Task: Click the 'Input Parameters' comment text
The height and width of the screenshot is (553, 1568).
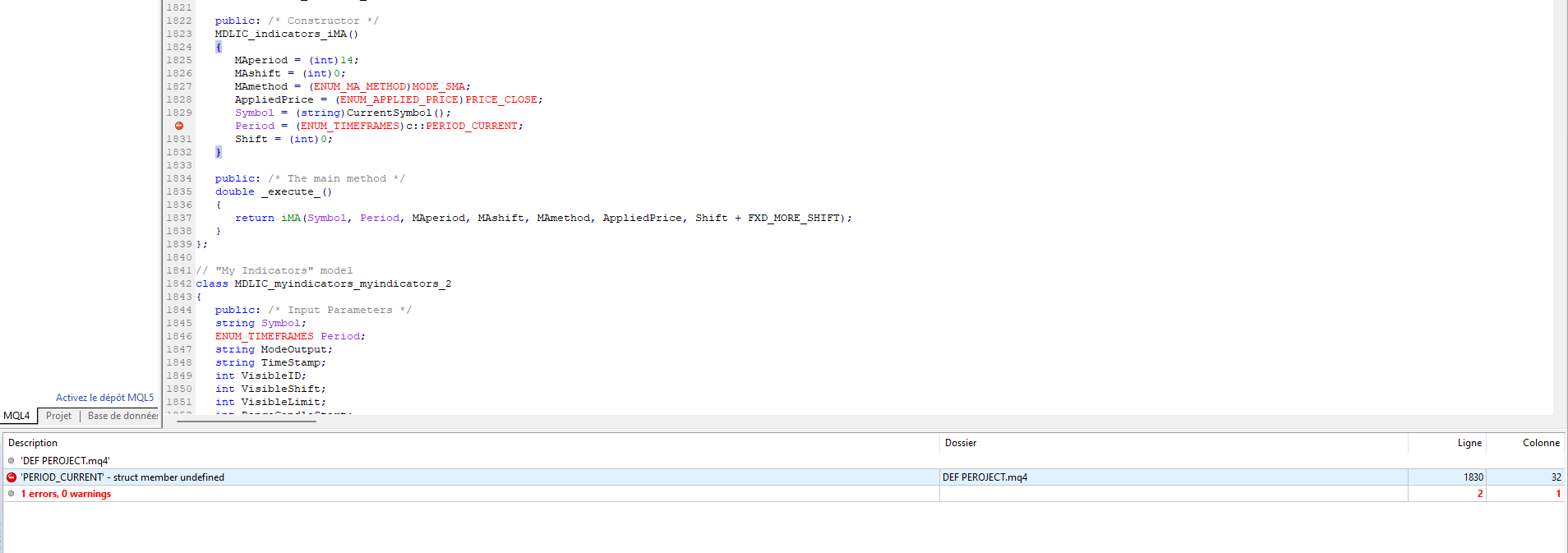Action: click(x=340, y=310)
